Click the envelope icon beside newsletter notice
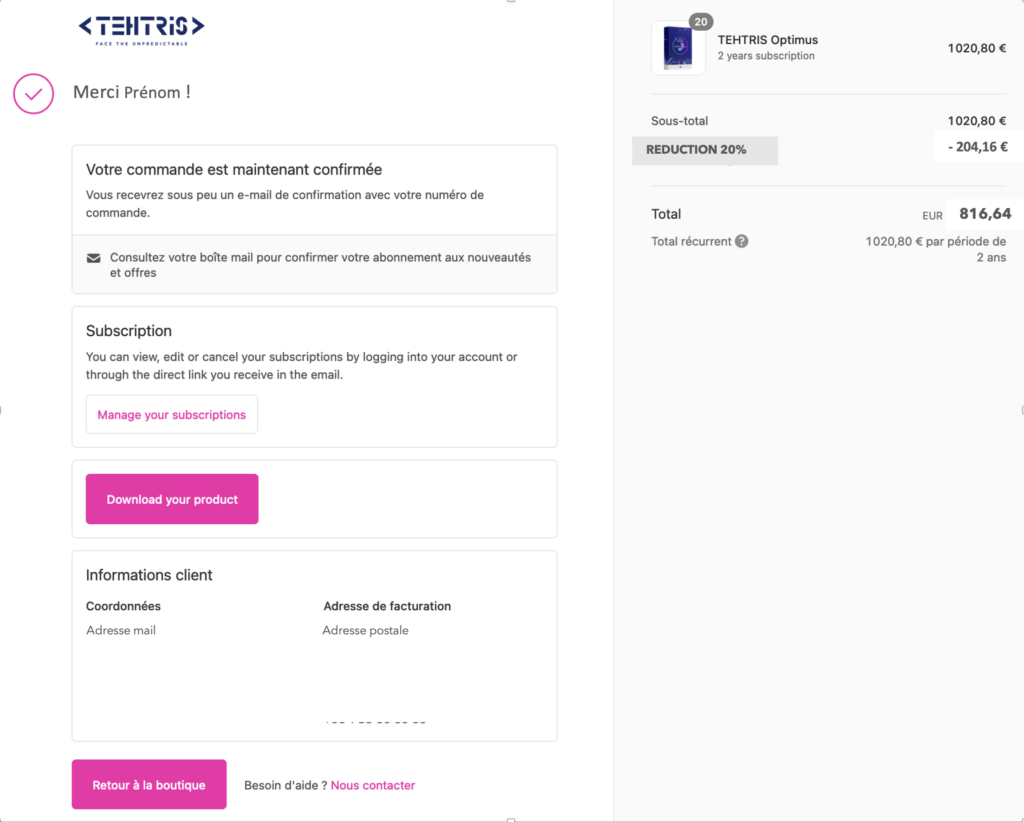This screenshot has width=1024, height=822. coord(94,258)
